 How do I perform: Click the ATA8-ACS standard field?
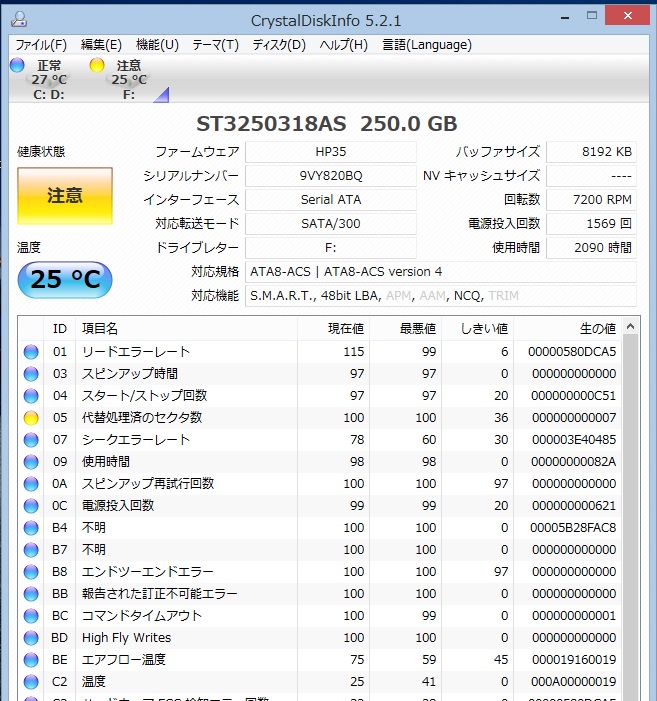click(x=441, y=272)
